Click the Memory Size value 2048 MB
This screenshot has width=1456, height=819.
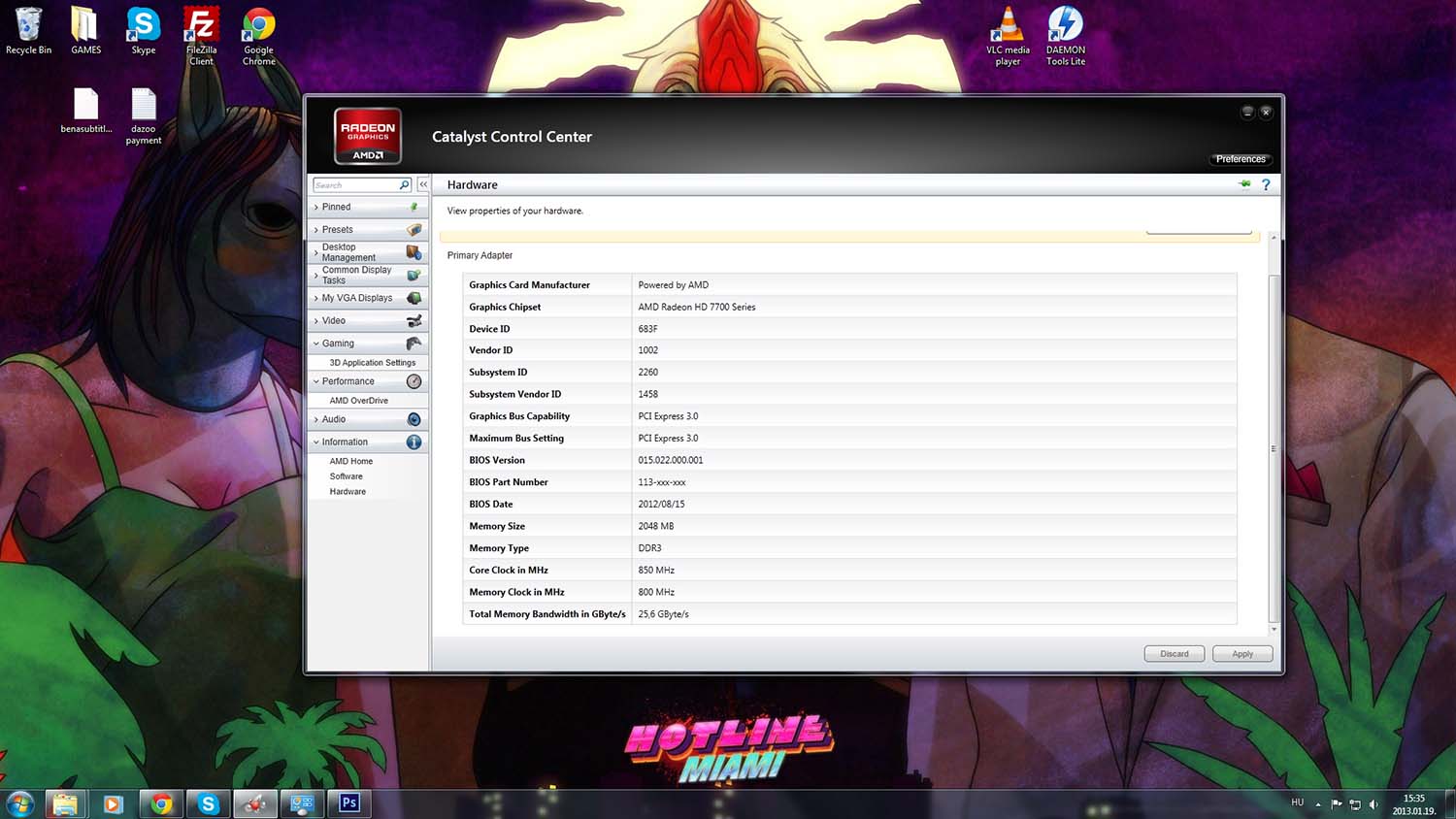(656, 527)
